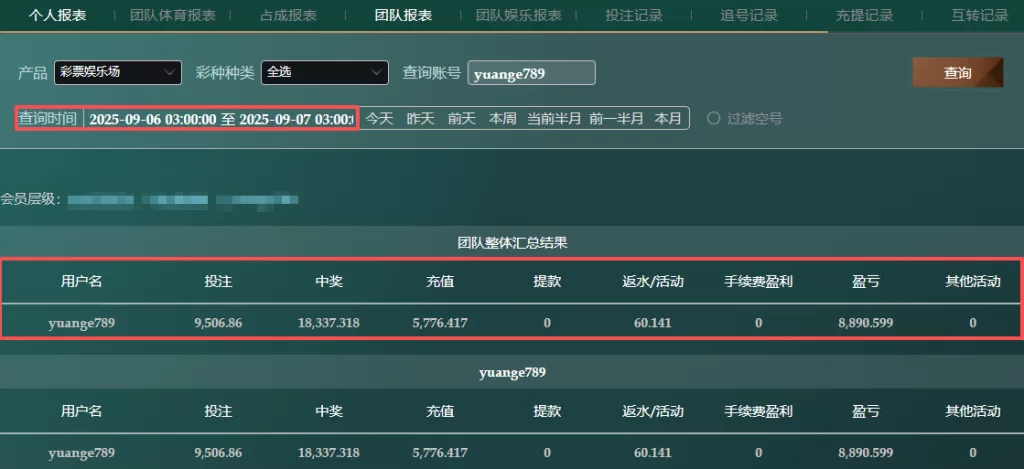Expand the 彩种种类 dropdown showing 全选

pos(325,73)
